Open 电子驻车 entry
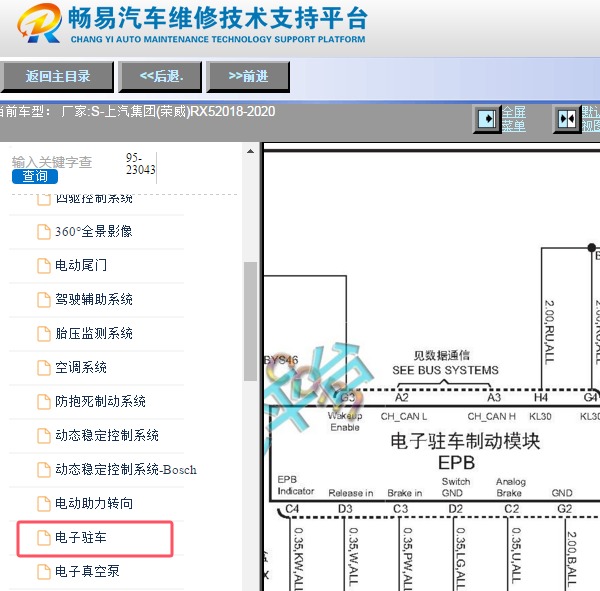 pyautogui.click(x=81, y=537)
